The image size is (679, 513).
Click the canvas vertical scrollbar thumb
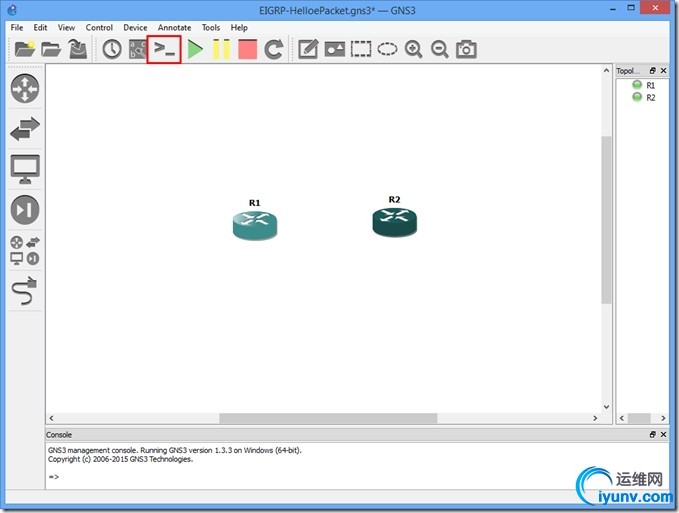pyautogui.click(x=606, y=220)
